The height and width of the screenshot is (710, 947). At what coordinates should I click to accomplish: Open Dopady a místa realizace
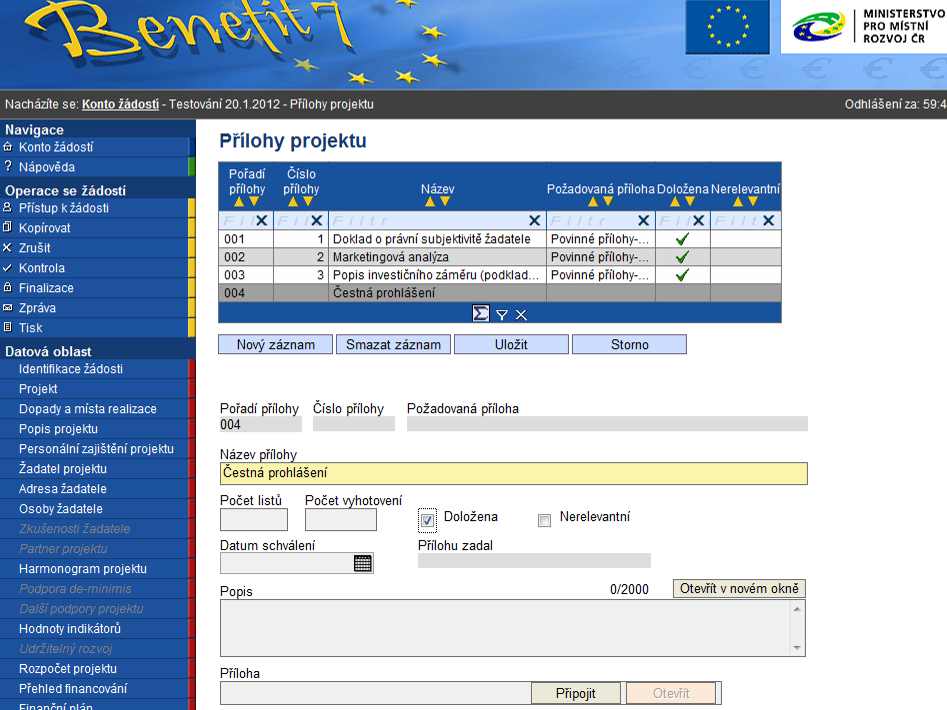(88, 409)
